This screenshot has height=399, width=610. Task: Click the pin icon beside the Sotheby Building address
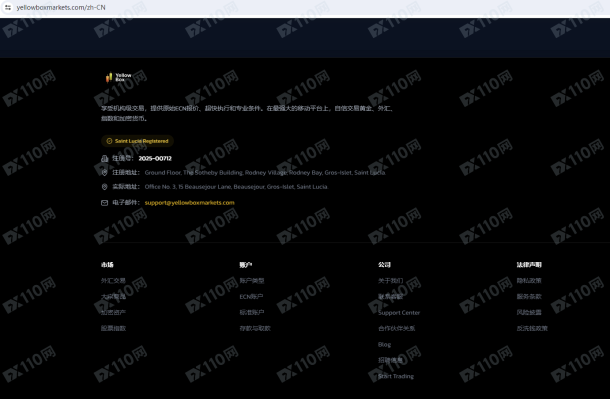click(104, 172)
